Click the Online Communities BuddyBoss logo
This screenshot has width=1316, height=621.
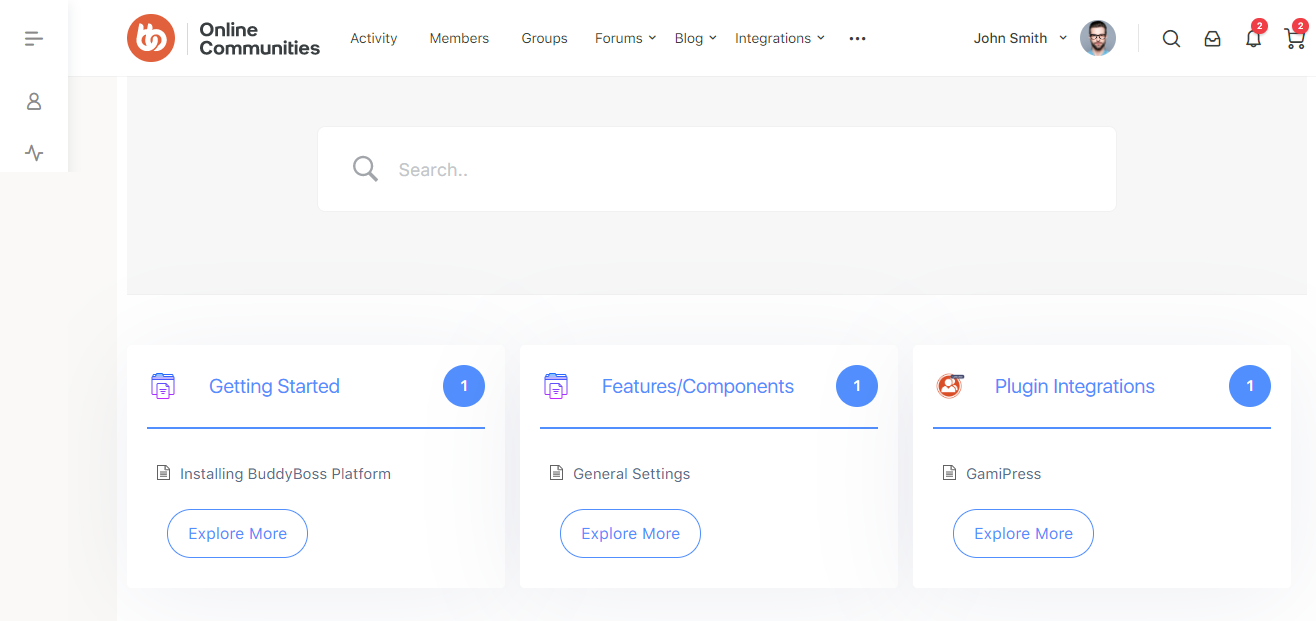coord(222,38)
